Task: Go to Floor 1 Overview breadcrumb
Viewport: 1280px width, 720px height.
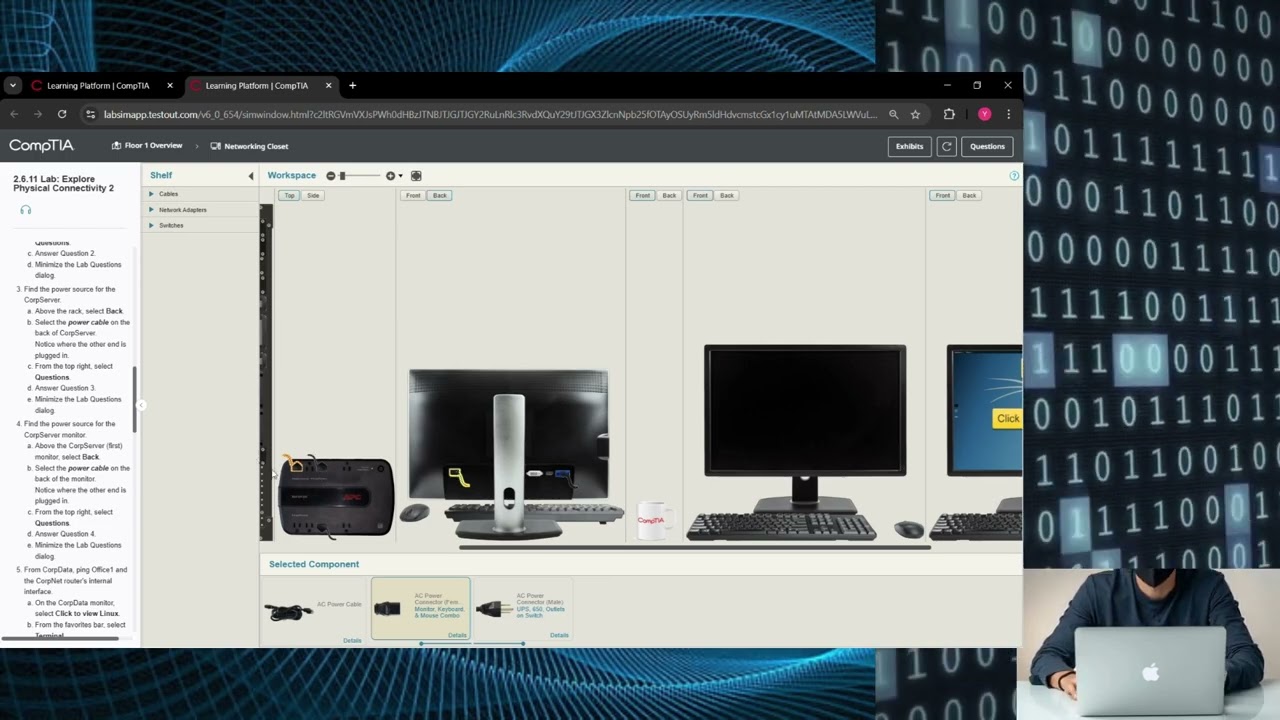Action: click(147, 146)
